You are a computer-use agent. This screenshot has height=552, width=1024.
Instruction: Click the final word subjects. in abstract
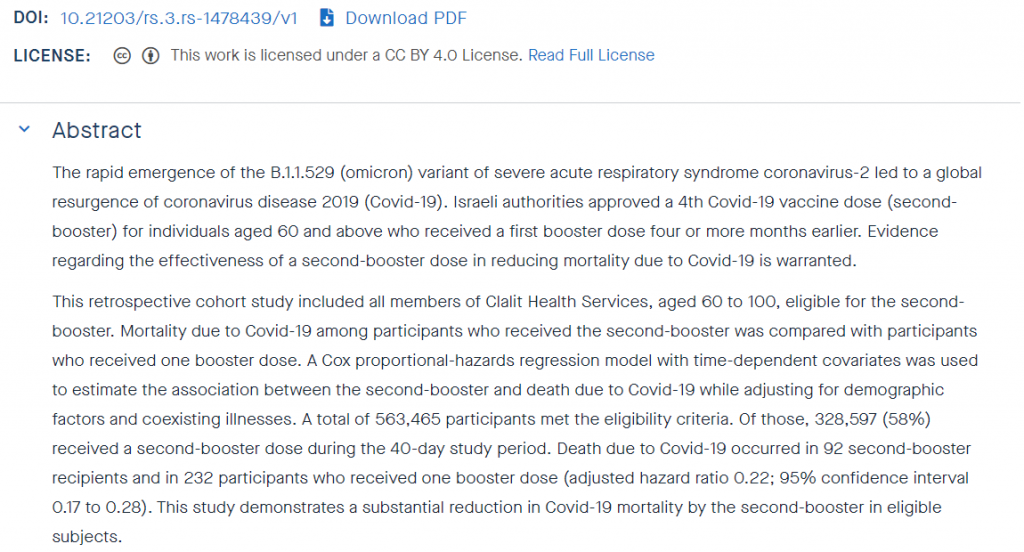pyautogui.click(x=87, y=537)
